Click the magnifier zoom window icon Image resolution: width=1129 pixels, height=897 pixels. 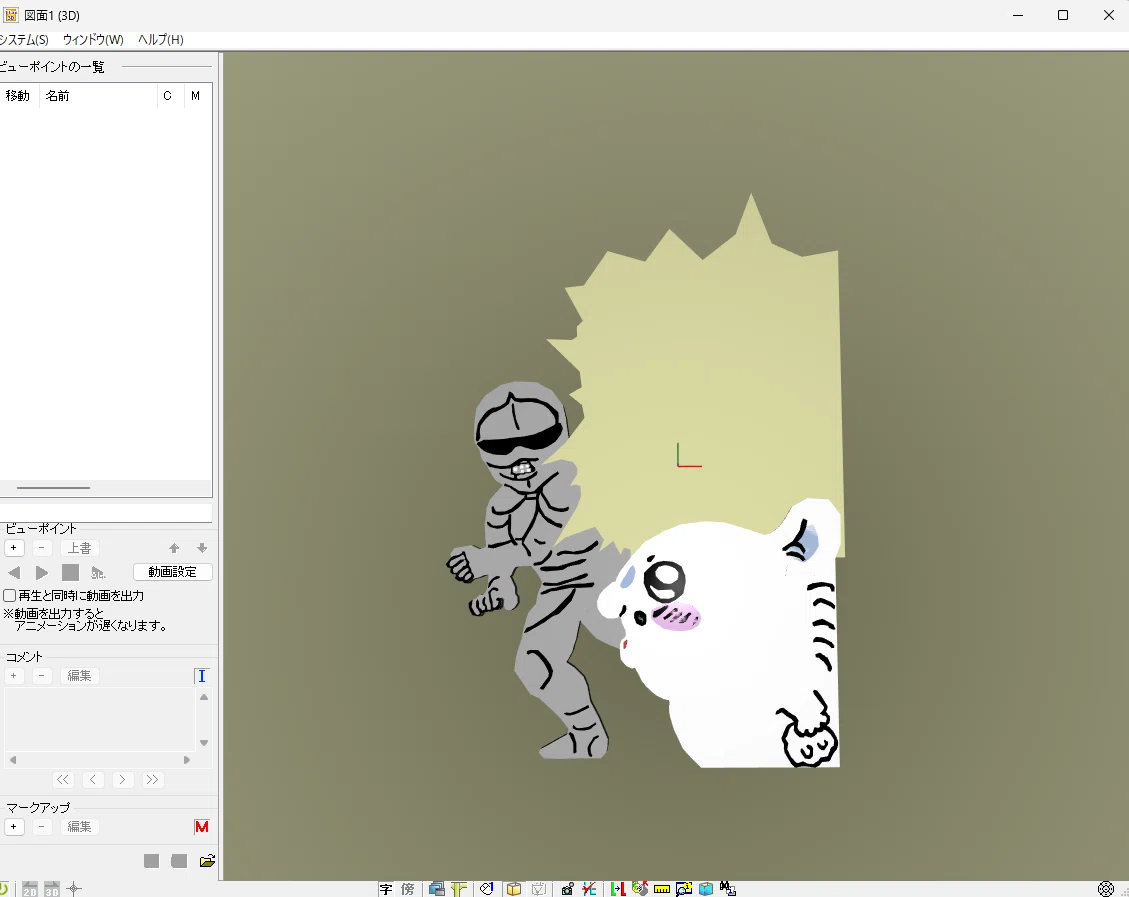[x=684, y=889]
